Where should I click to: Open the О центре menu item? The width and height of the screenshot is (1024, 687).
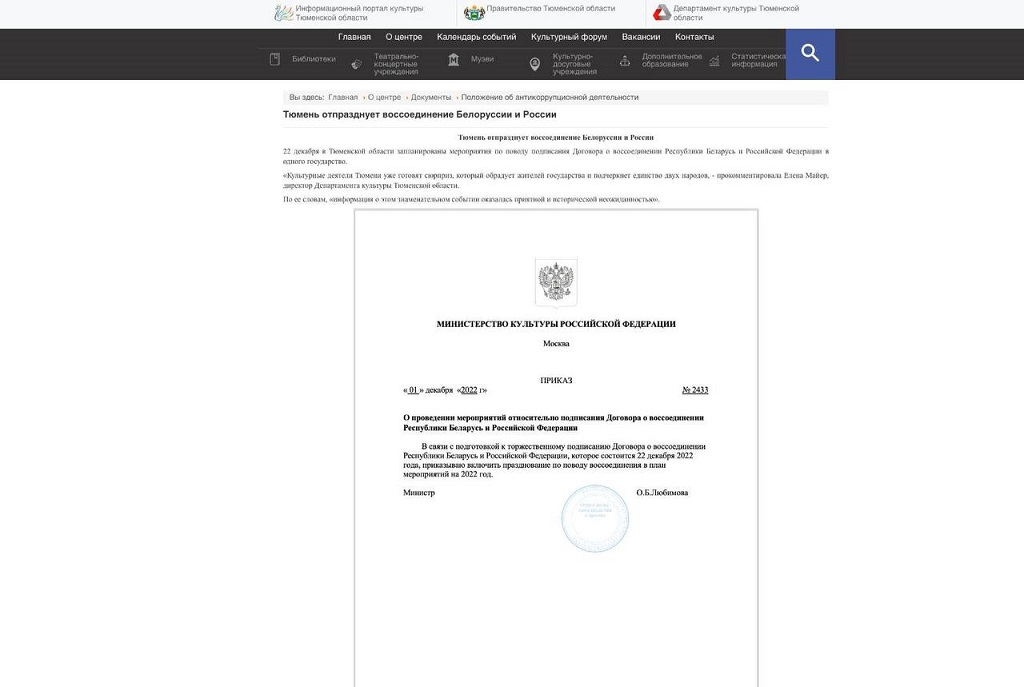click(404, 37)
